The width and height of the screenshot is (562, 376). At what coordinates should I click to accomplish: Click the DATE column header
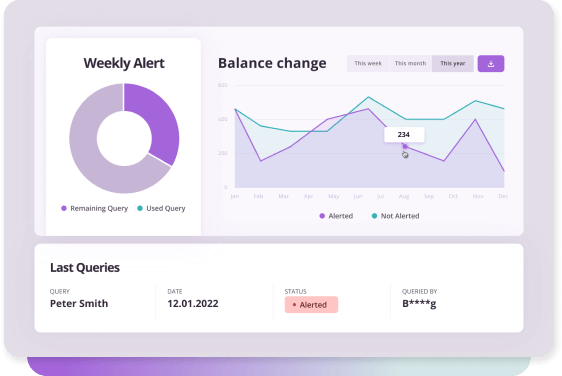175,291
